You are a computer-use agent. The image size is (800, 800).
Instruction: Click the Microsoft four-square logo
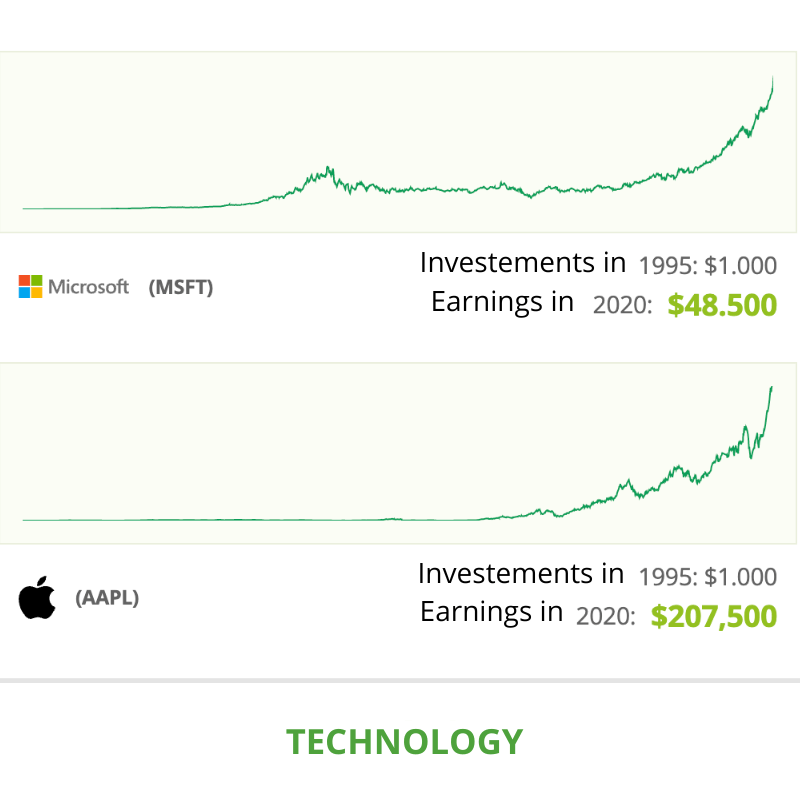point(31,286)
